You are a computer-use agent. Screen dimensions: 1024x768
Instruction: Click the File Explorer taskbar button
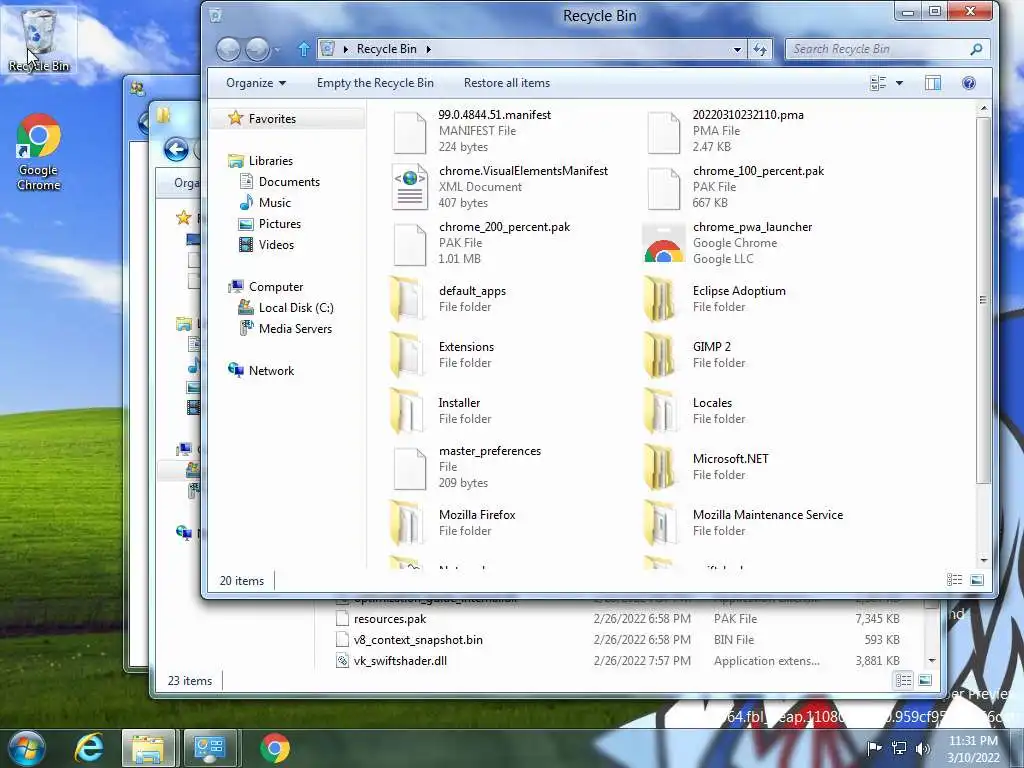(148, 748)
